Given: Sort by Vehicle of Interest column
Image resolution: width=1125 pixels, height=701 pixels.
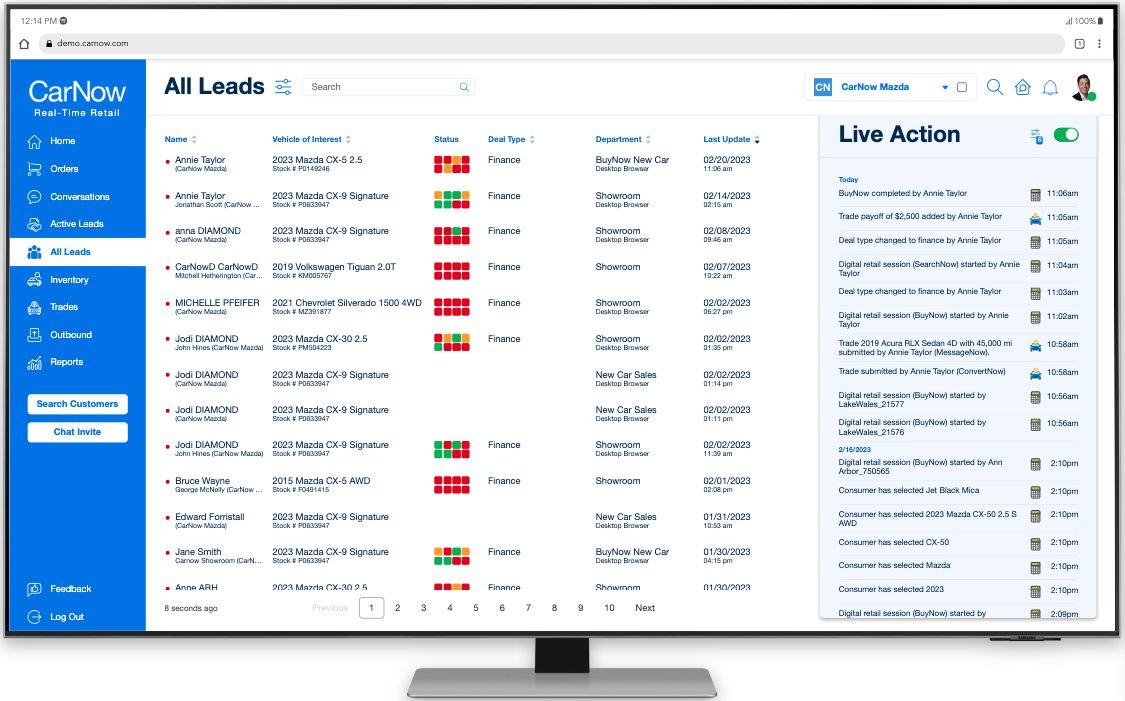Looking at the screenshot, I should 311,139.
